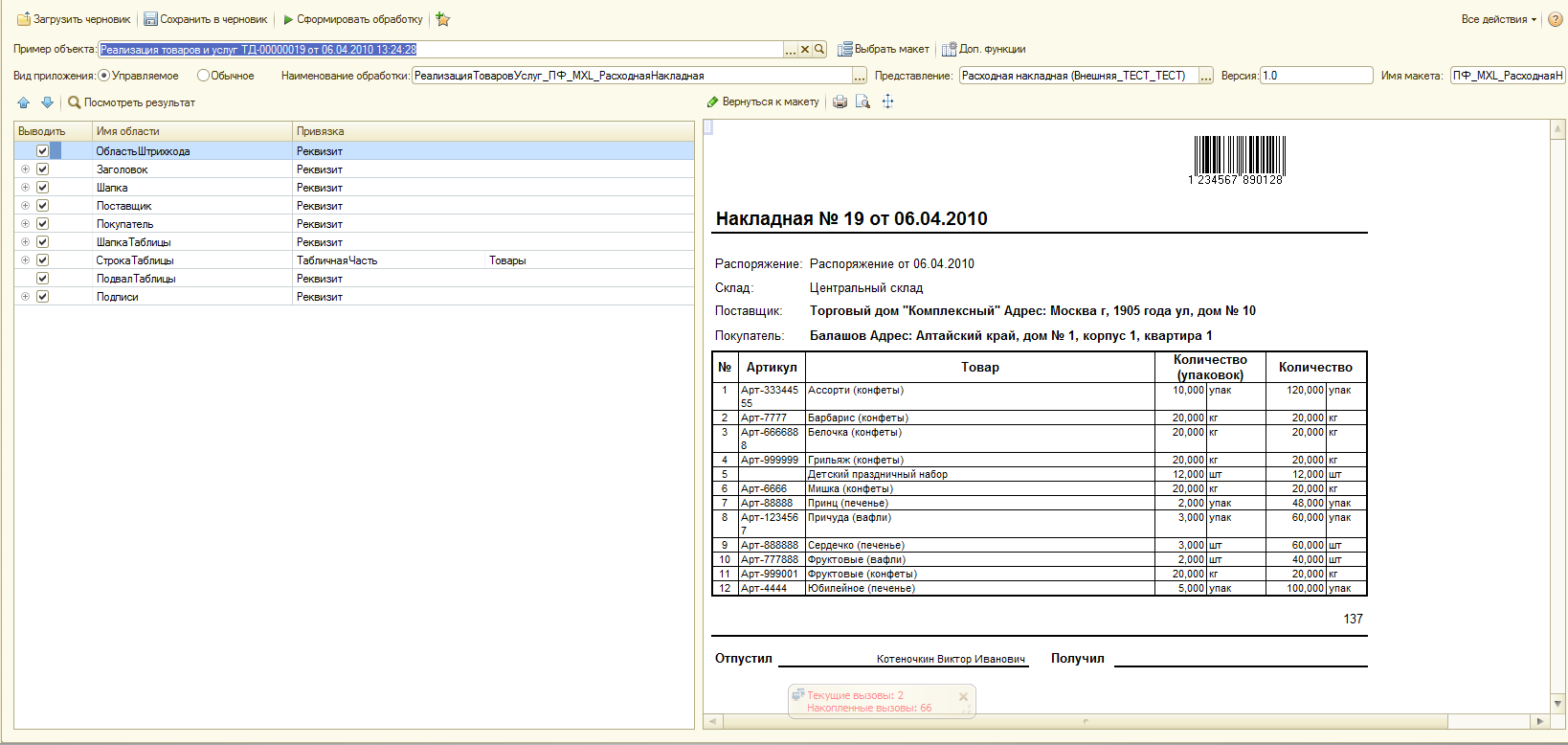This screenshot has width=1568, height=745.
Task: Toggle the ШапкаТаблицы output checkbox
Action: [42, 242]
